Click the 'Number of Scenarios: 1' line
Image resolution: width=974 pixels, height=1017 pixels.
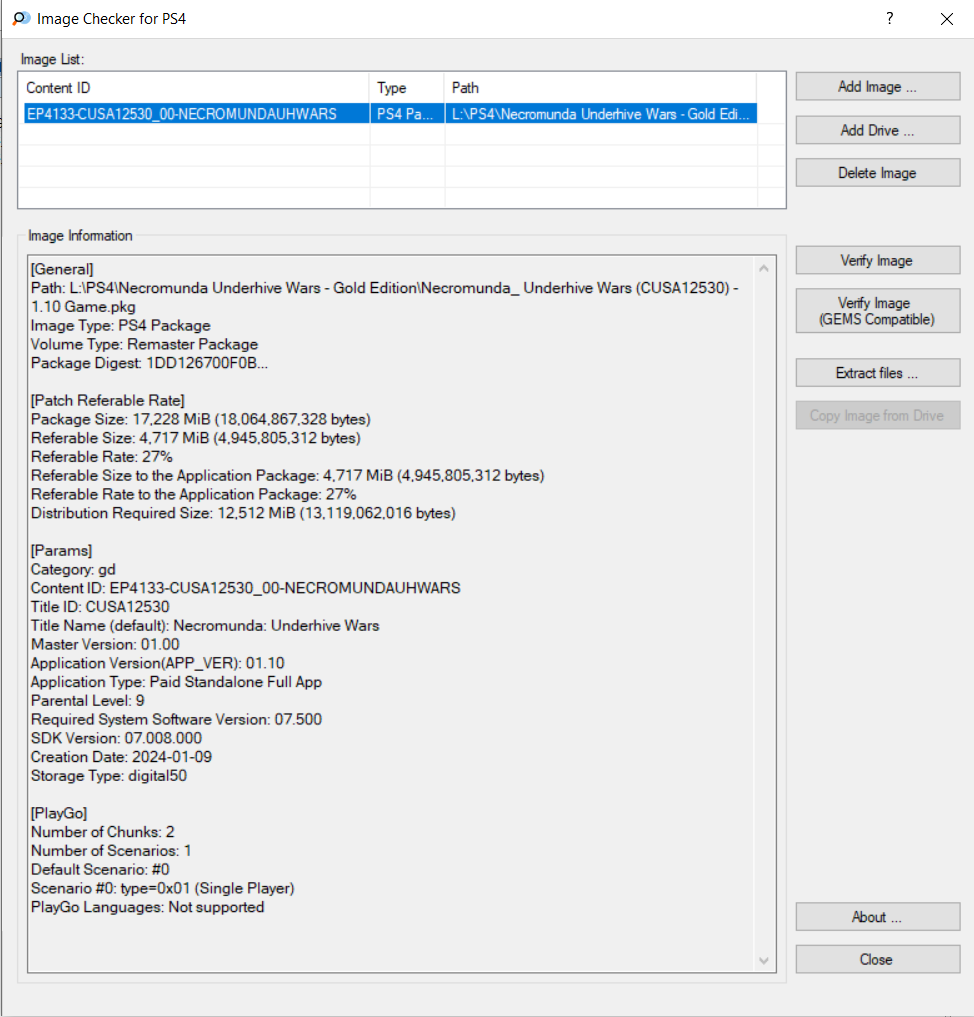point(111,851)
